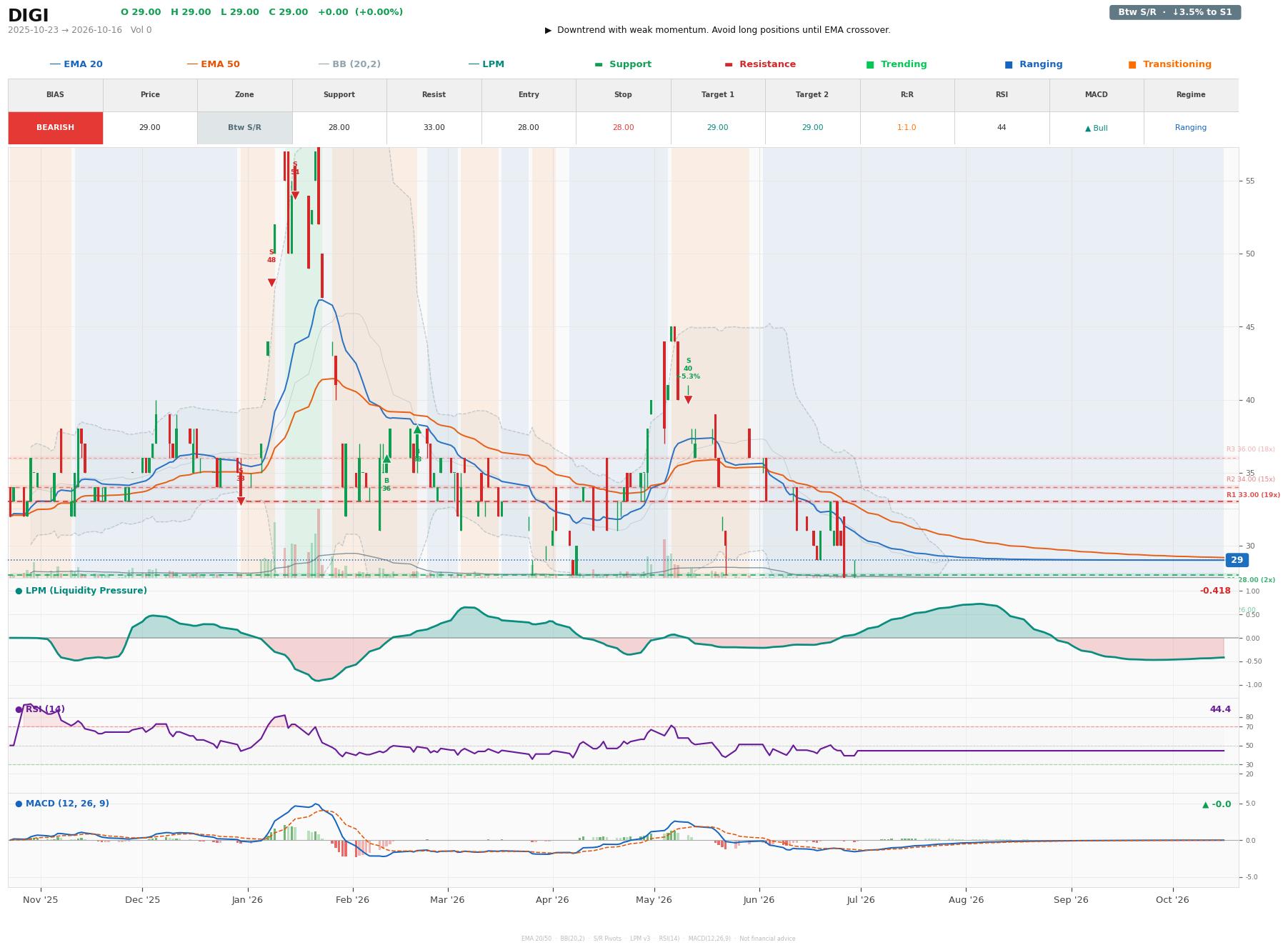Click the S 48 sell signal arrow
Image resolution: width=1288 pixels, height=950 pixels.
pyautogui.click(x=271, y=283)
